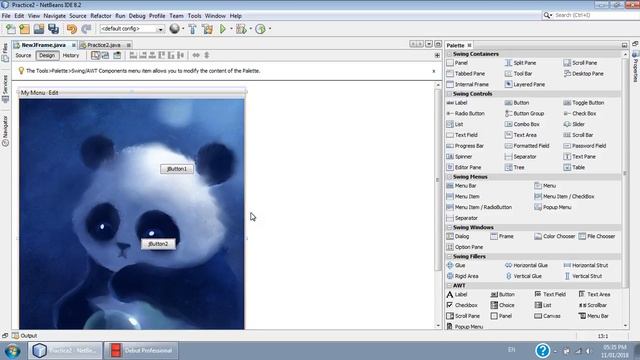Click jButton1 on the design form
Screen dimensions: 640x360
click(177, 169)
